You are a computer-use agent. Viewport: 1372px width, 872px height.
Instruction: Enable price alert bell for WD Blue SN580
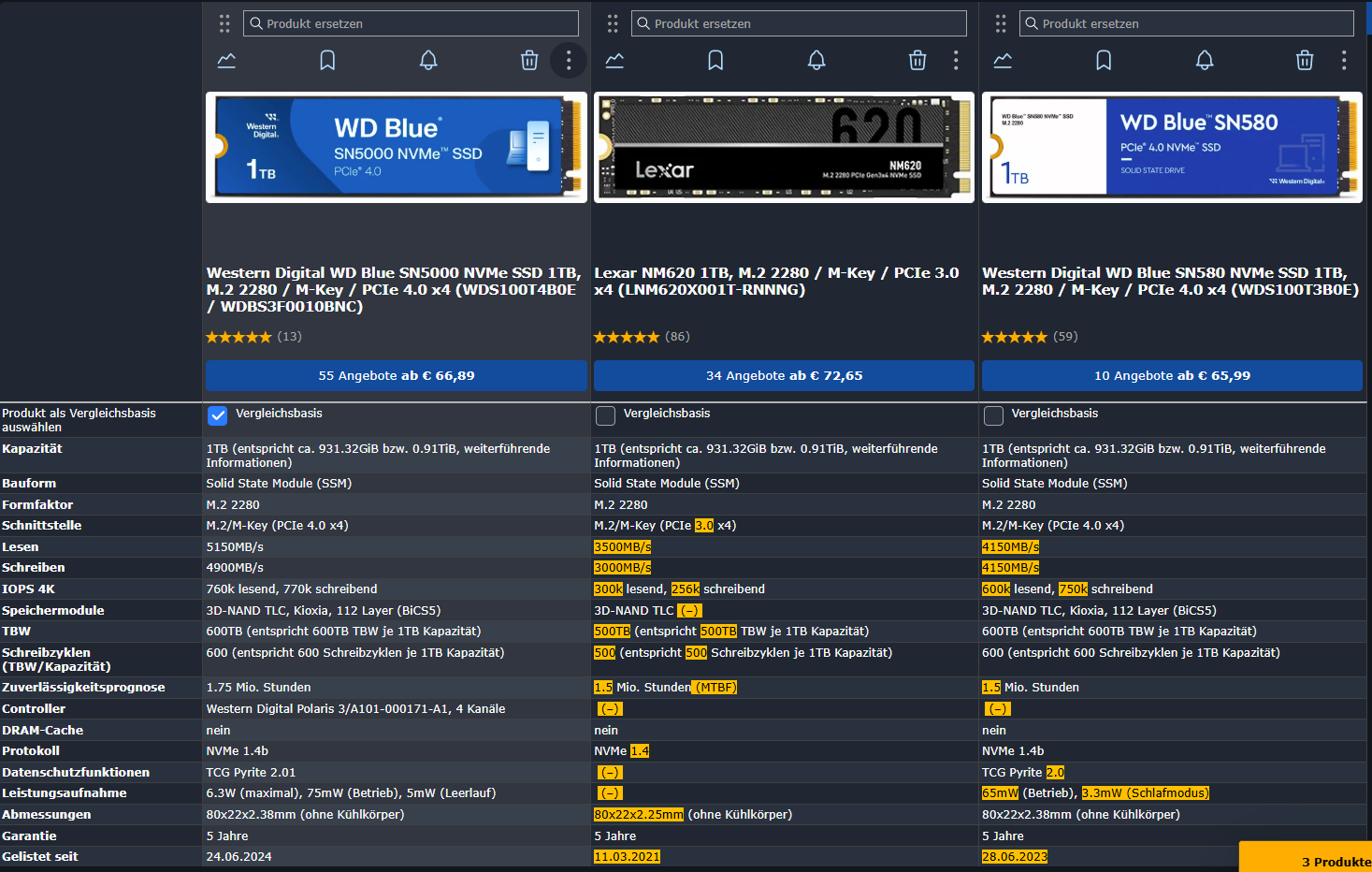(x=1205, y=61)
